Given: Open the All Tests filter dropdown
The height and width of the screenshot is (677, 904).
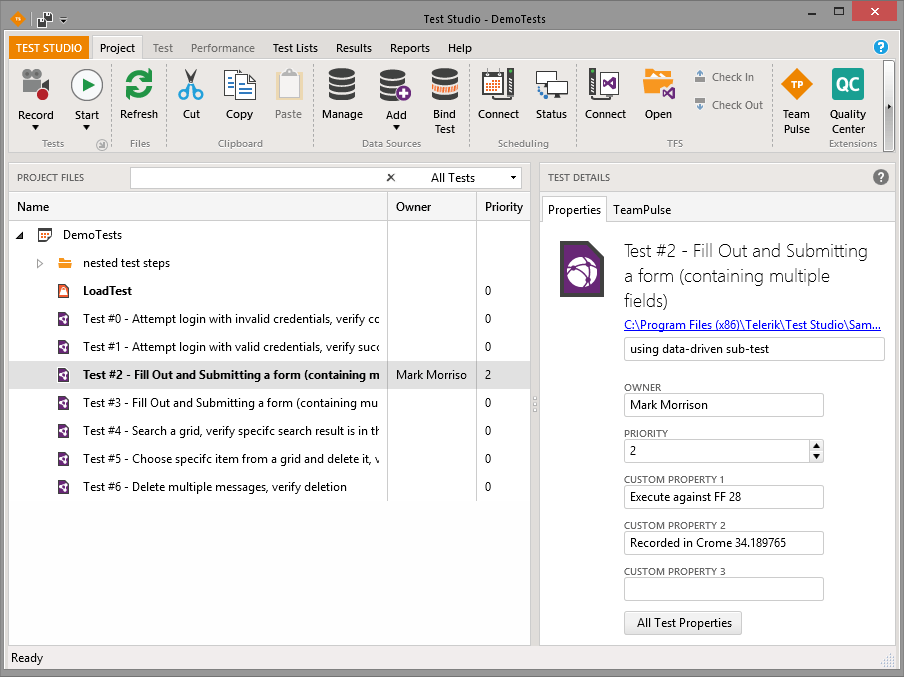Looking at the screenshot, I should pyautogui.click(x=473, y=178).
